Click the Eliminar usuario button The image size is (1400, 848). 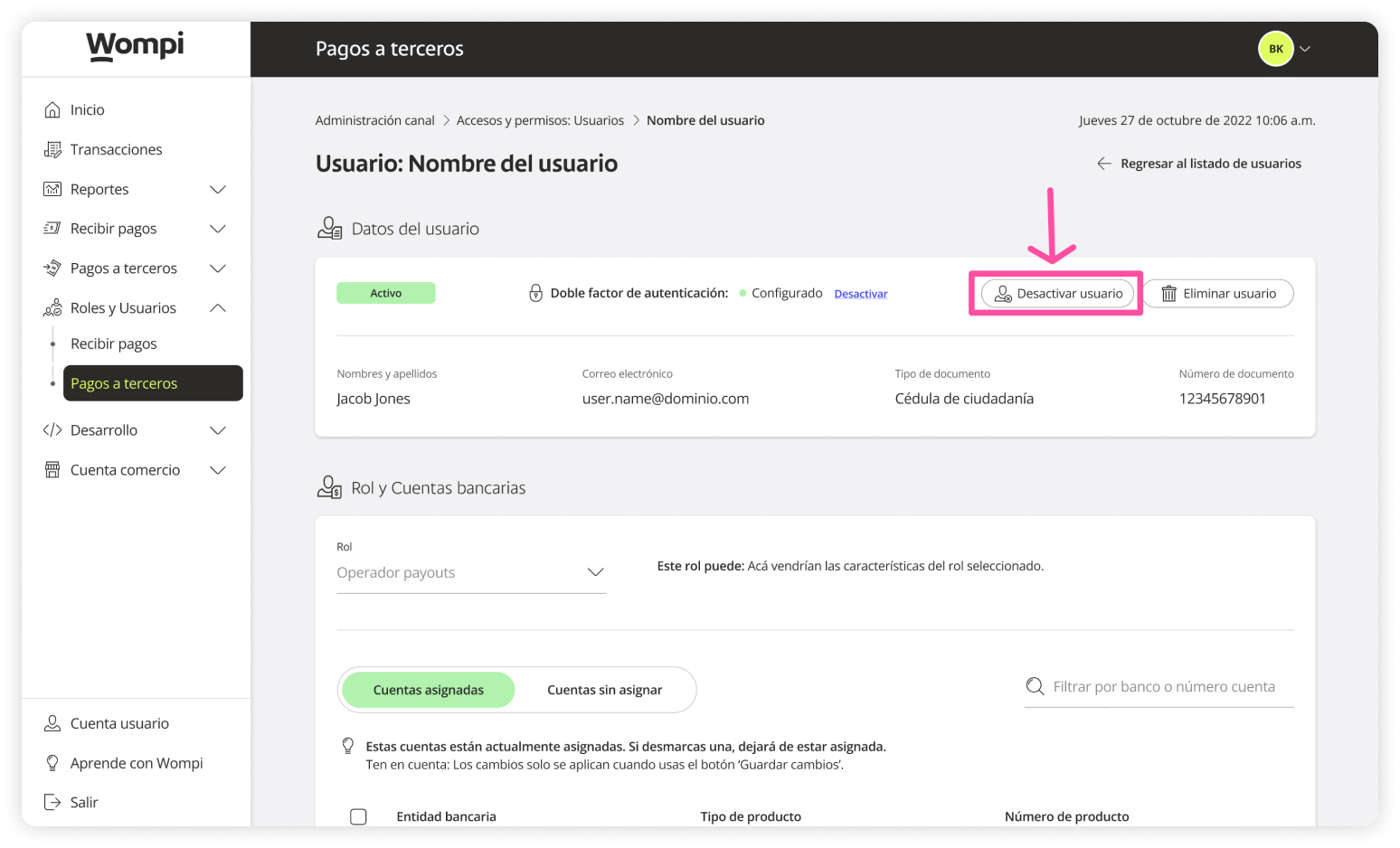1217,294
